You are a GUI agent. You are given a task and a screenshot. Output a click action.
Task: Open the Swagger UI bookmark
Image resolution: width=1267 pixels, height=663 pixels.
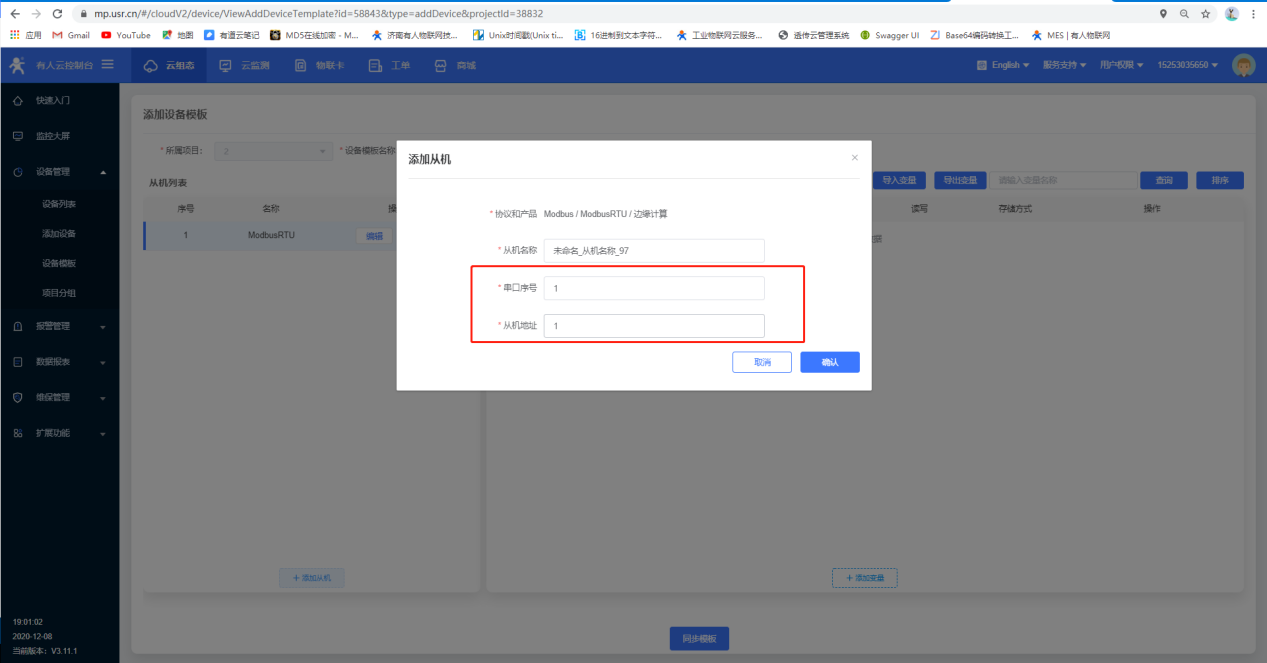(x=889, y=35)
